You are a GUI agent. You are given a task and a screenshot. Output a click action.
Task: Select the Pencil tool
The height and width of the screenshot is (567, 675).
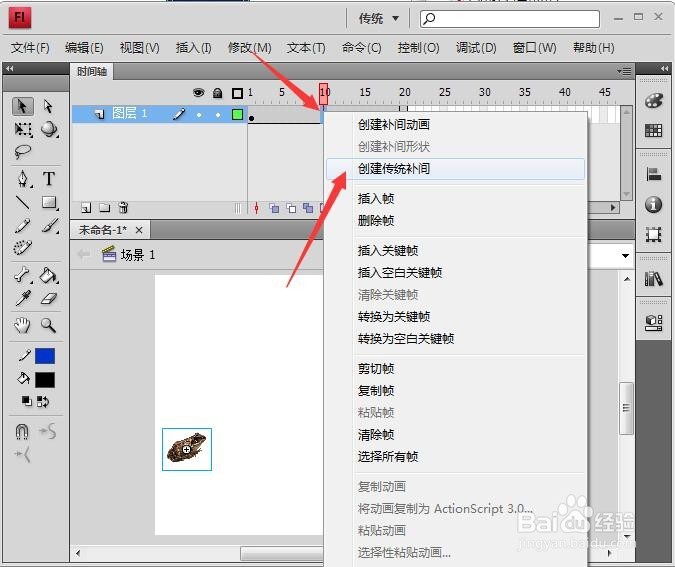click(22, 225)
